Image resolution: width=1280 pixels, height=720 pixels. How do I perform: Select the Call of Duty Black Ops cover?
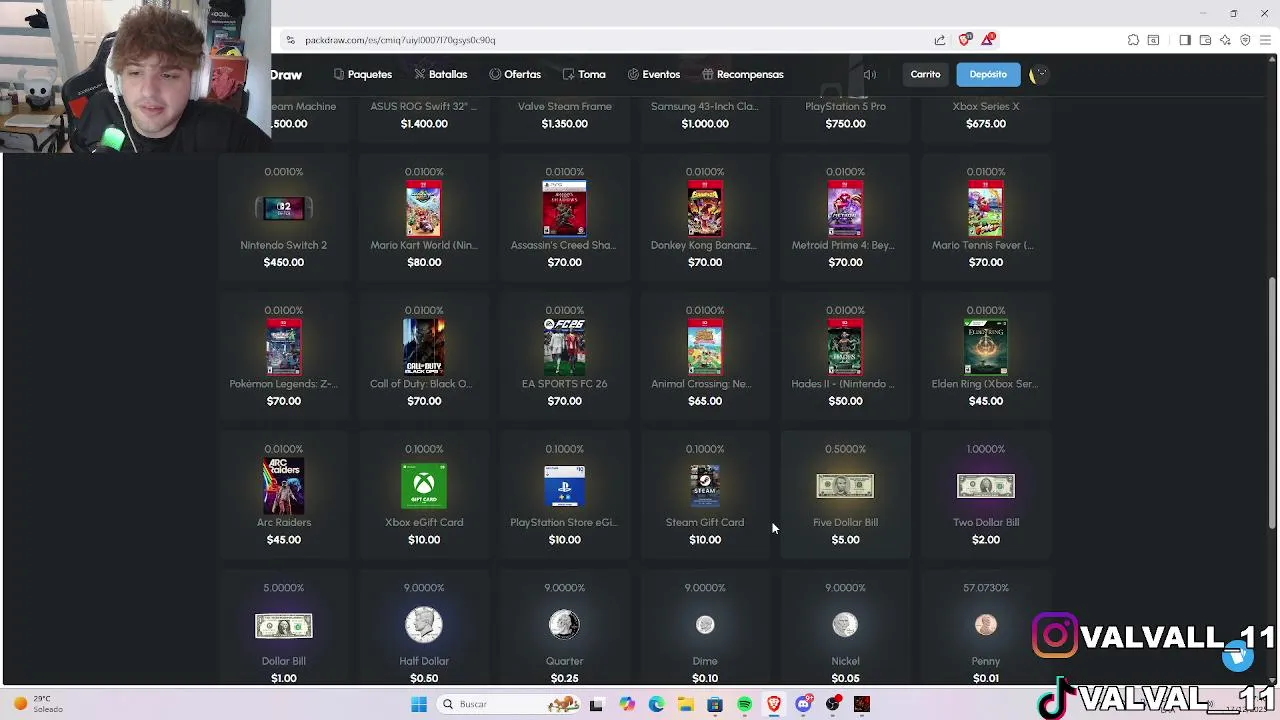[x=424, y=347]
